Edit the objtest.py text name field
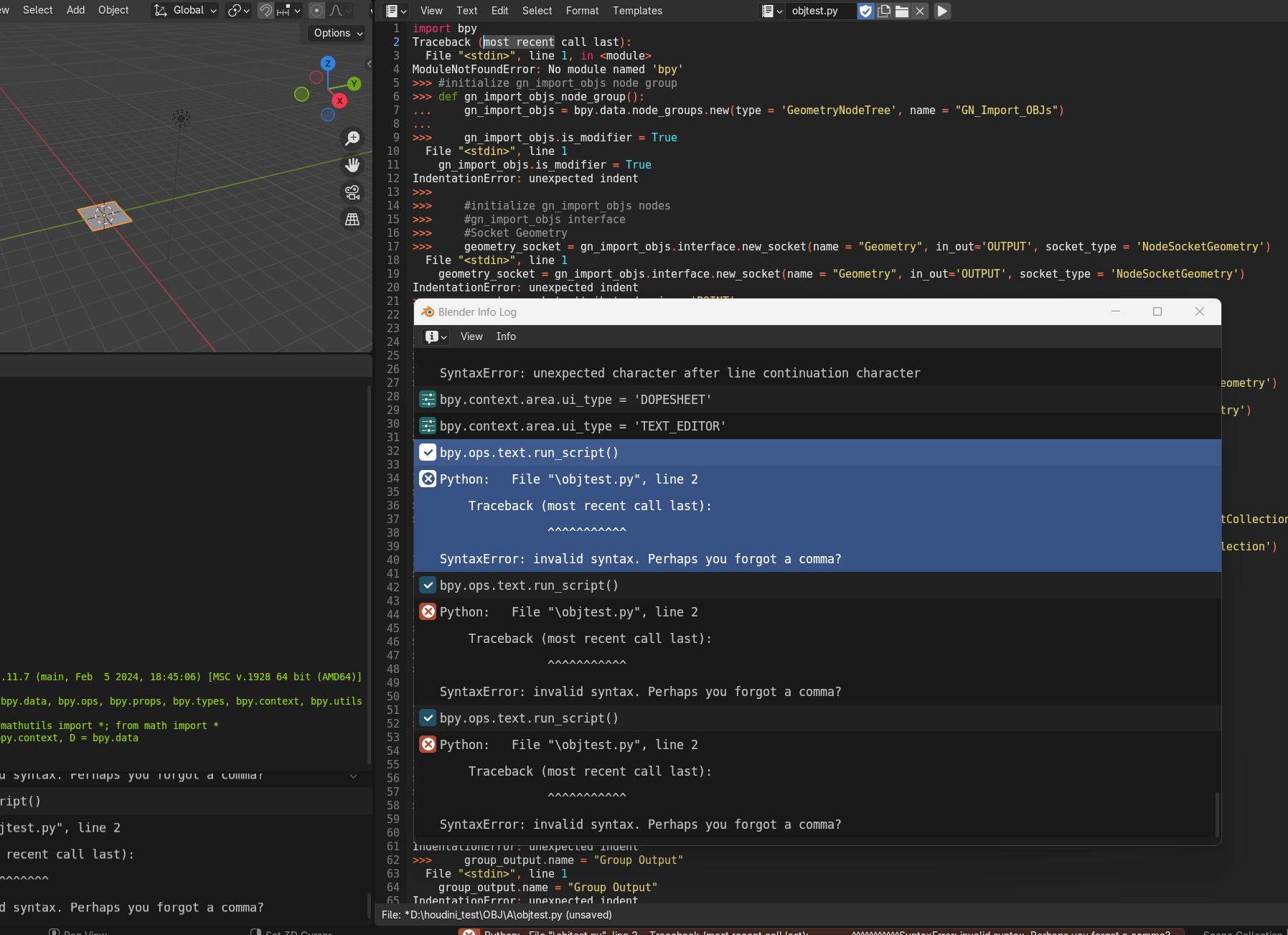 tap(820, 11)
